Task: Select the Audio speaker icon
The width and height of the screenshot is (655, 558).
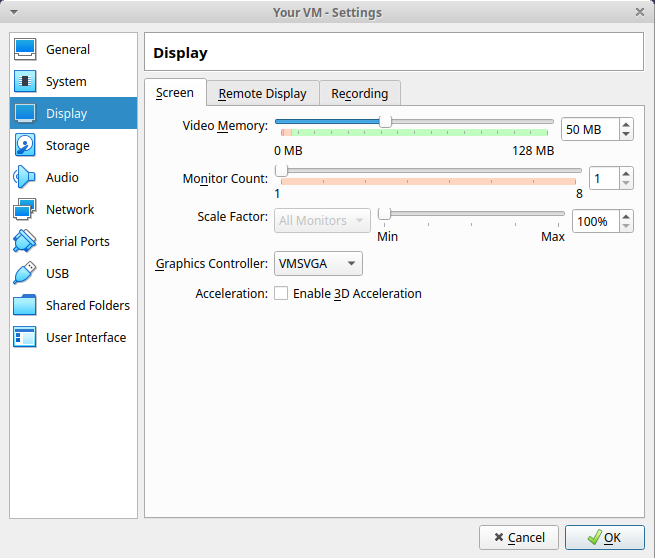Action: [x=25, y=177]
